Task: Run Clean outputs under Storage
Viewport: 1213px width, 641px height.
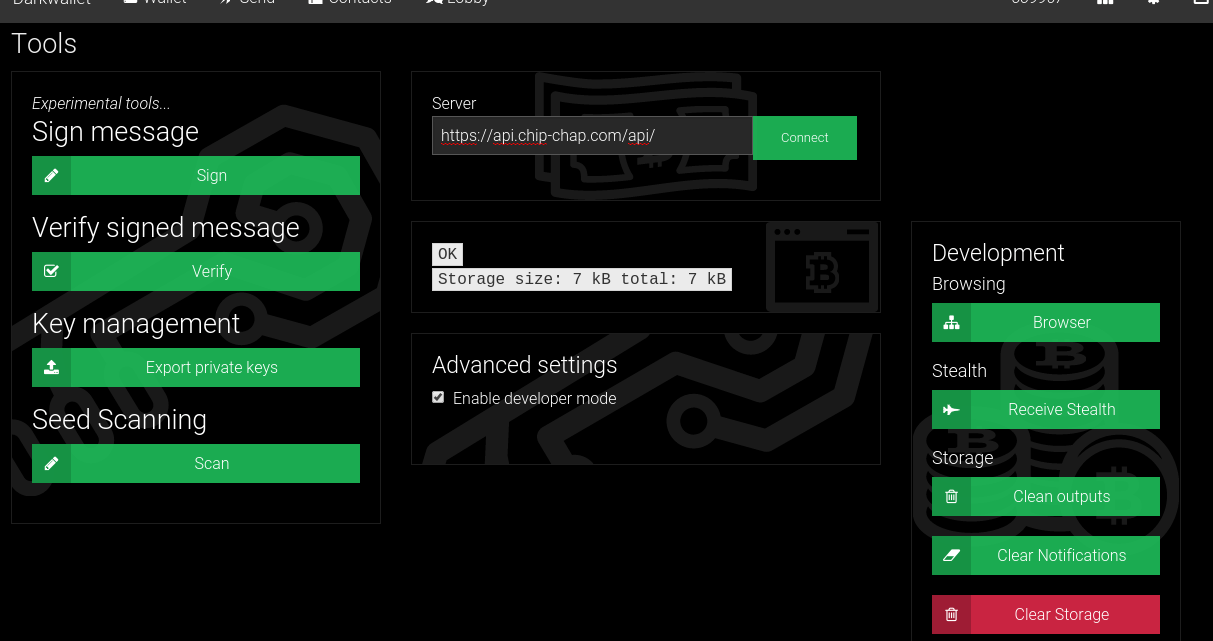Action: click(x=1062, y=497)
